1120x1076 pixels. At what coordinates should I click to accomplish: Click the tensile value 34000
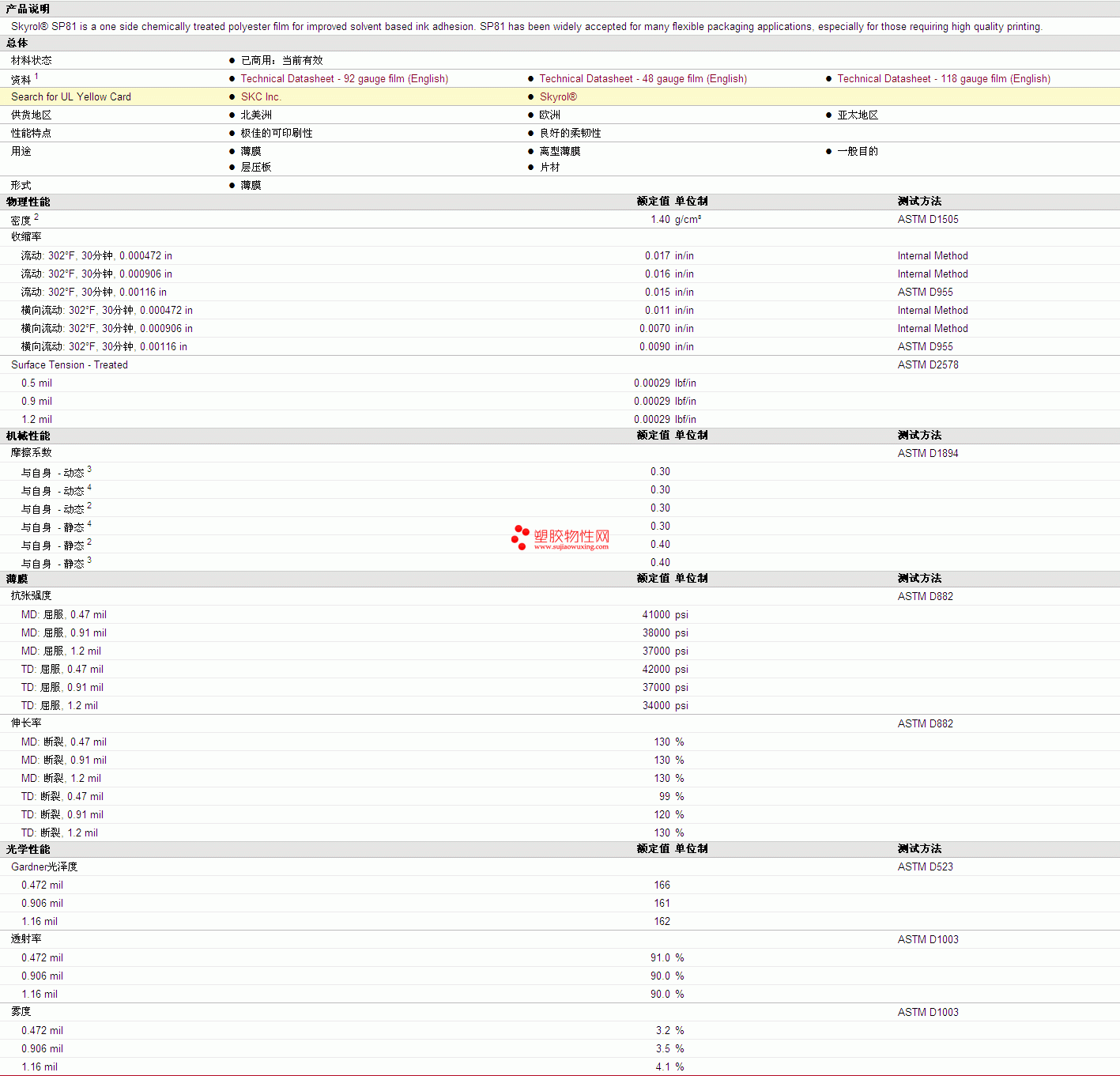[656, 705]
